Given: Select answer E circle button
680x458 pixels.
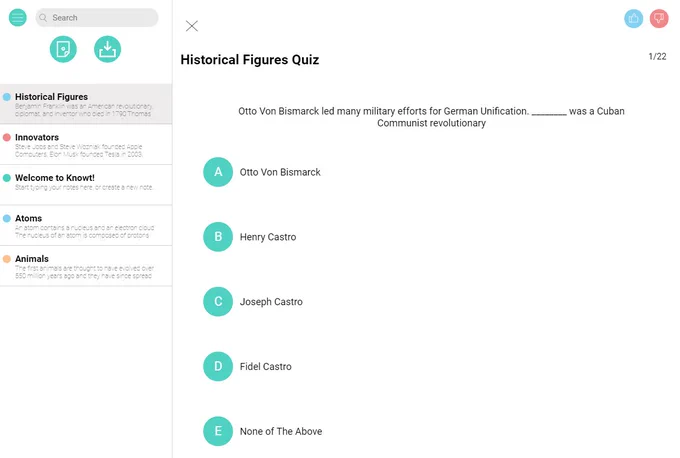Looking at the screenshot, I should coord(218,431).
